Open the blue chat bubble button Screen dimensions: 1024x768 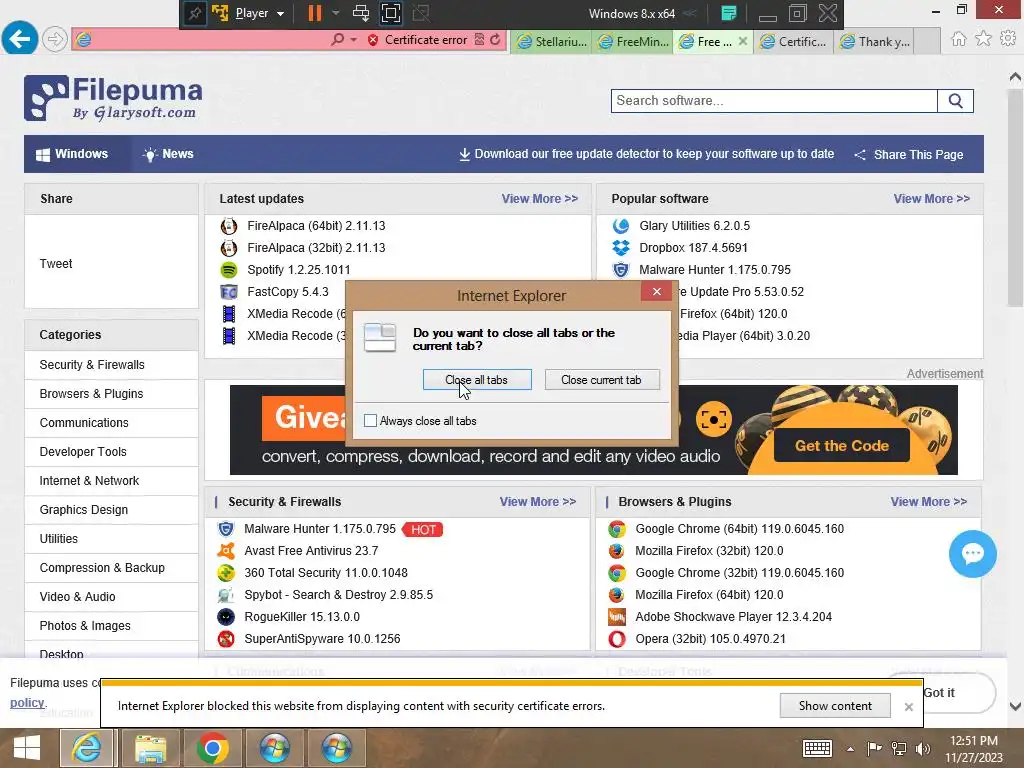pyautogui.click(x=972, y=554)
